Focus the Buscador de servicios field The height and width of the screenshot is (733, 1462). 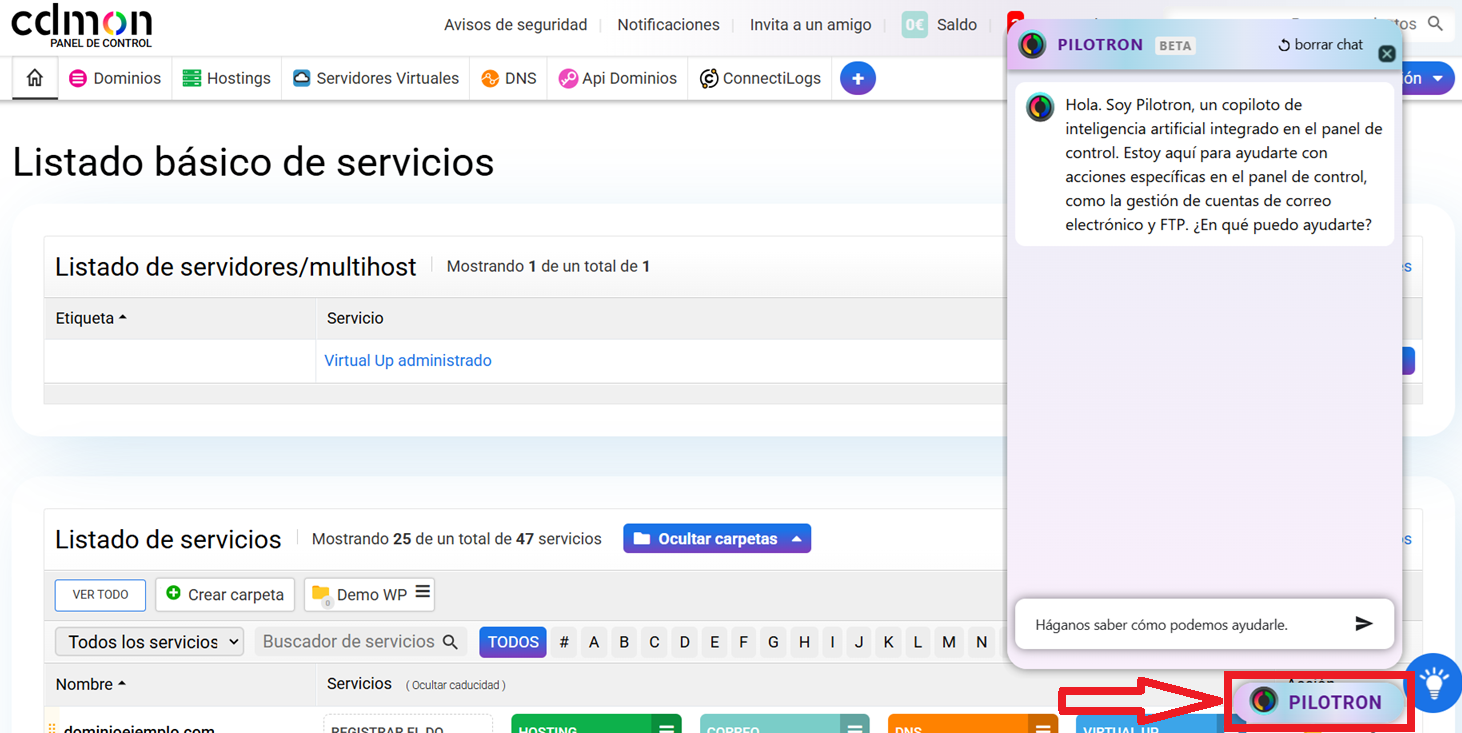[360, 642]
